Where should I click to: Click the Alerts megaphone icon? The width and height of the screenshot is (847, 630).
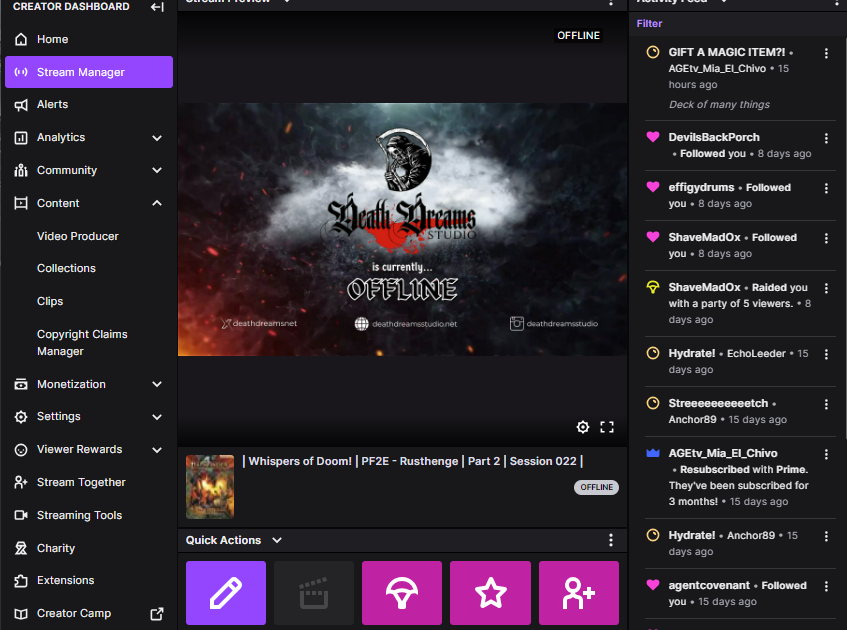point(21,105)
